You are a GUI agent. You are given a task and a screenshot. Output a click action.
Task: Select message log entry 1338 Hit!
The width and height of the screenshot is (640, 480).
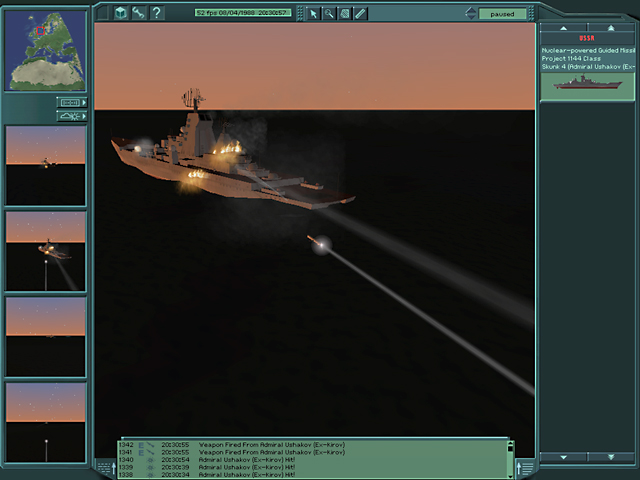point(313,475)
